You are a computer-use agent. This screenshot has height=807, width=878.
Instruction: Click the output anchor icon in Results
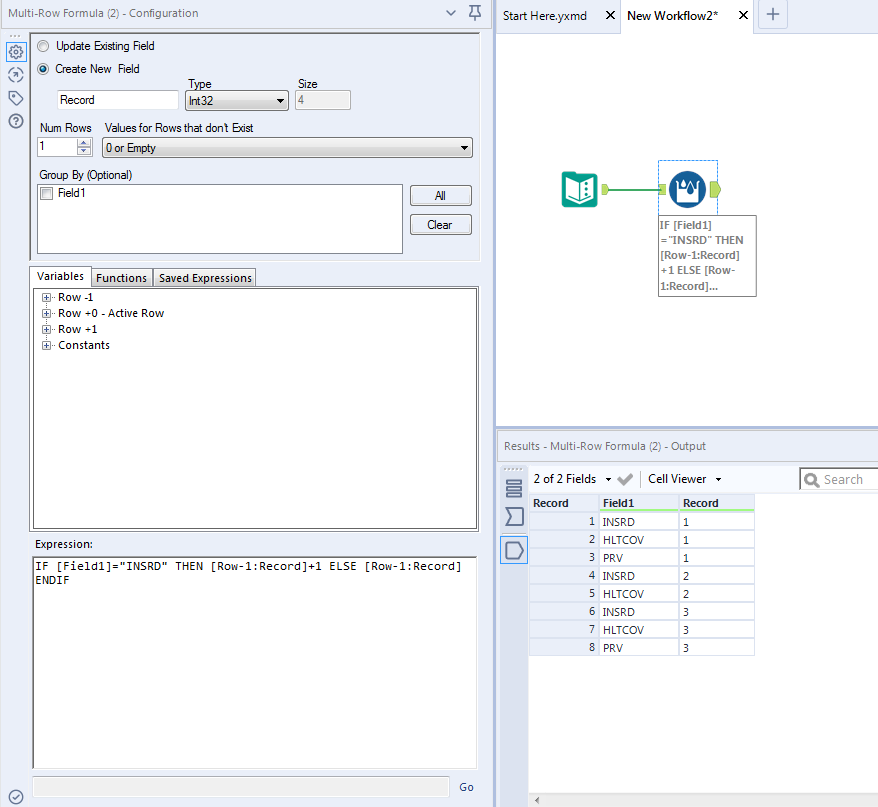(514, 550)
